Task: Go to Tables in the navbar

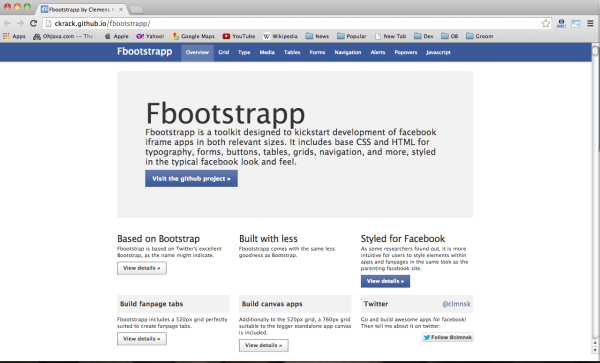Action: (x=292, y=52)
